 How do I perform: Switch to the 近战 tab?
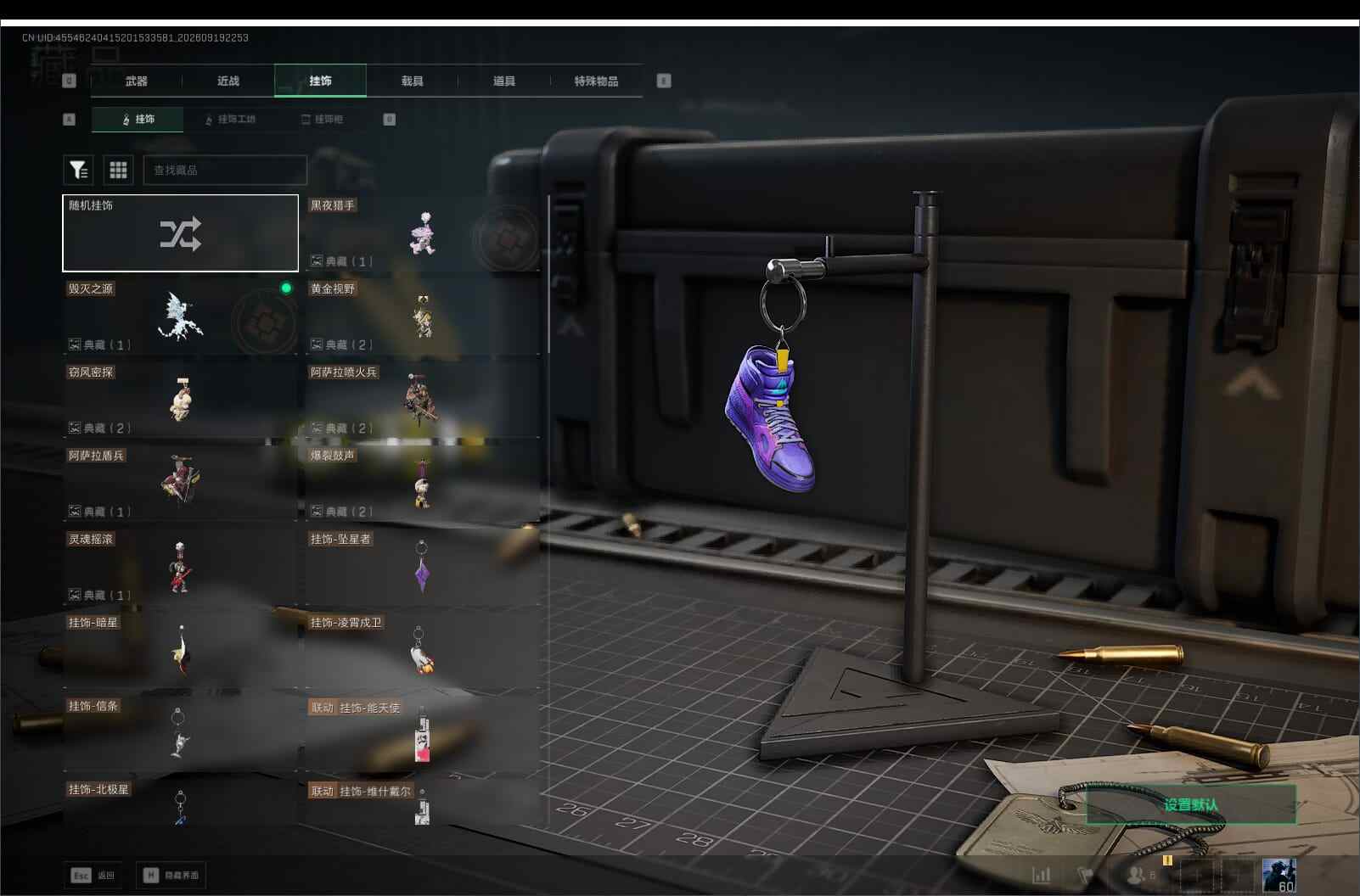[228, 81]
